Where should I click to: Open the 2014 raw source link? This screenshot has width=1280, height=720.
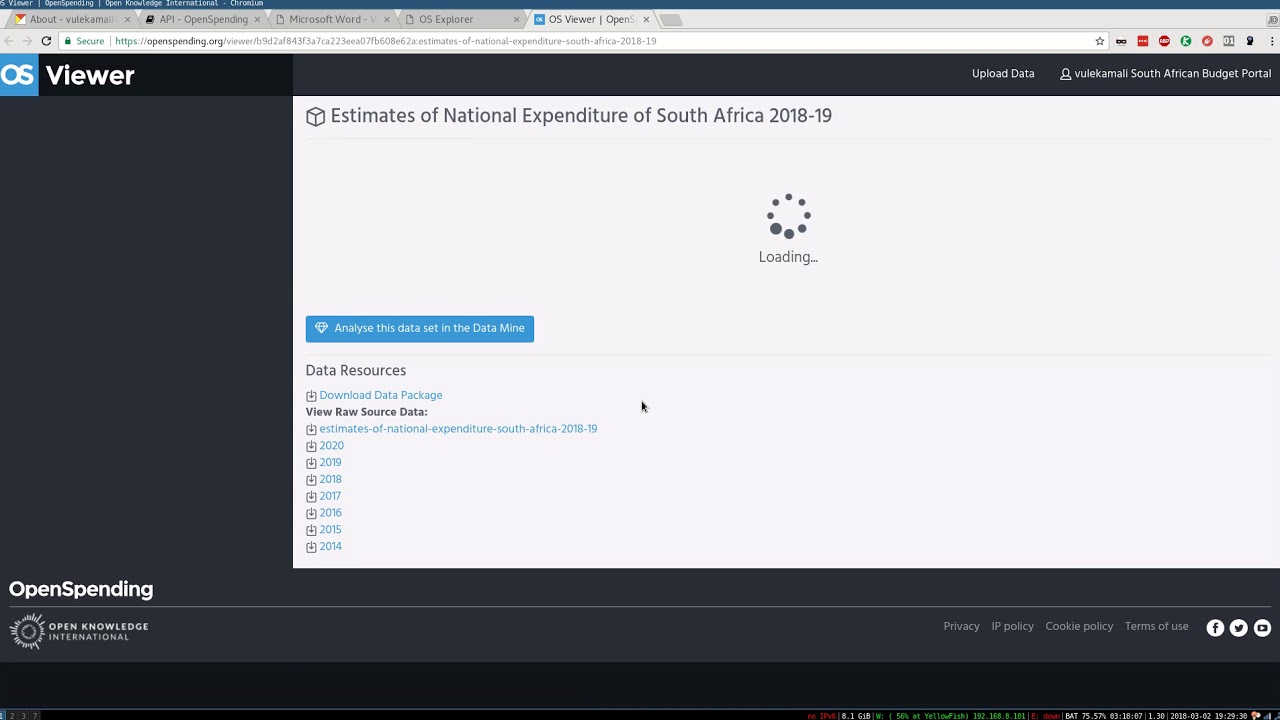click(330, 547)
